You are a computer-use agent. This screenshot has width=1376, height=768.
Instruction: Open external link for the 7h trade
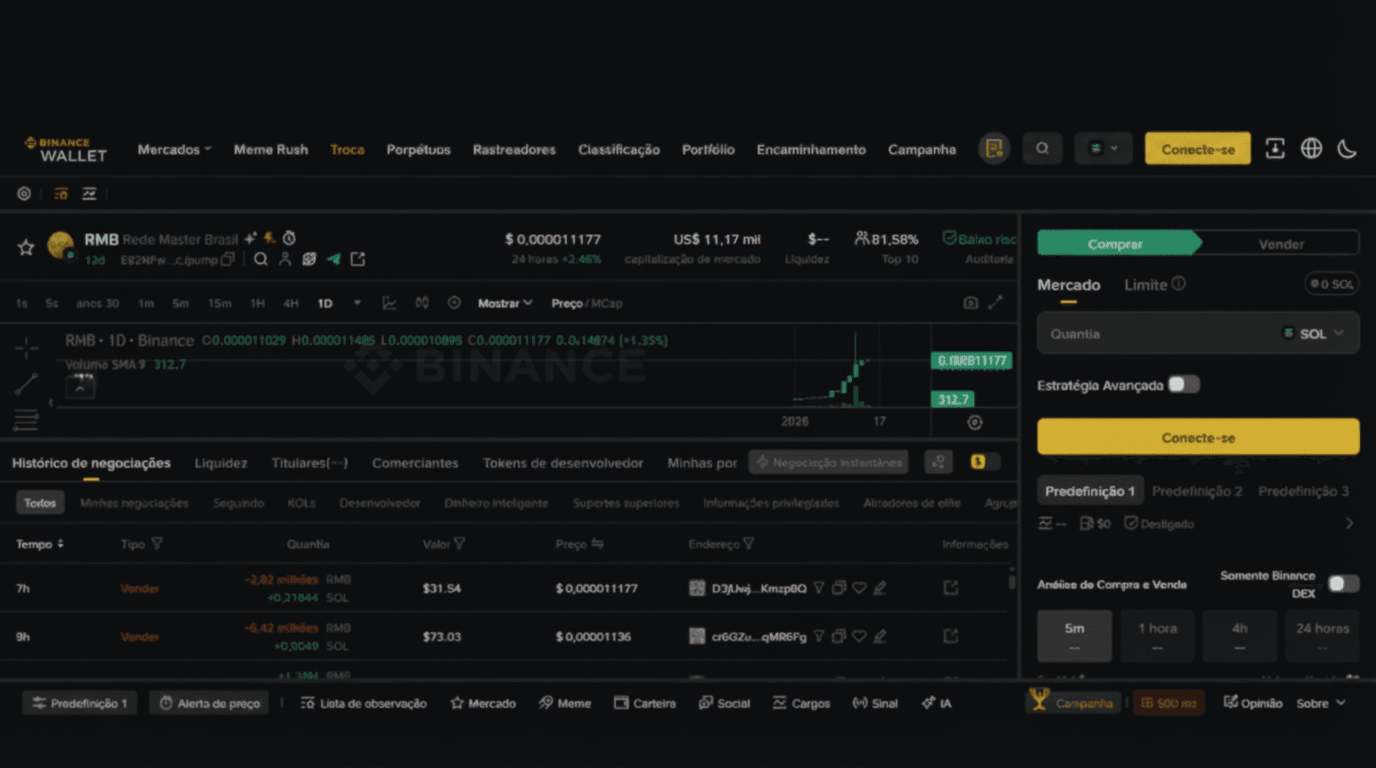click(x=951, y=588)
